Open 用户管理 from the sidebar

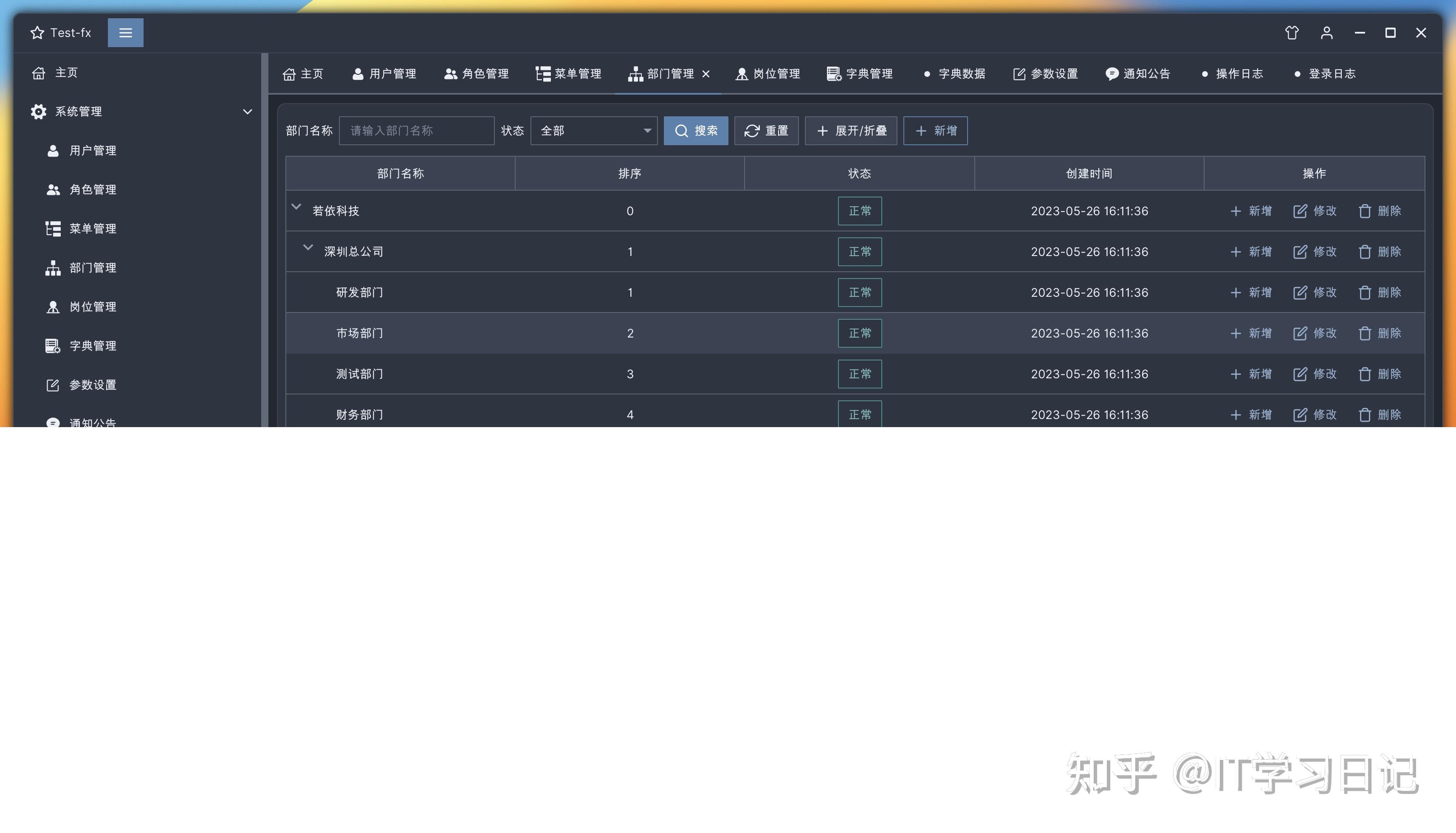93,150
